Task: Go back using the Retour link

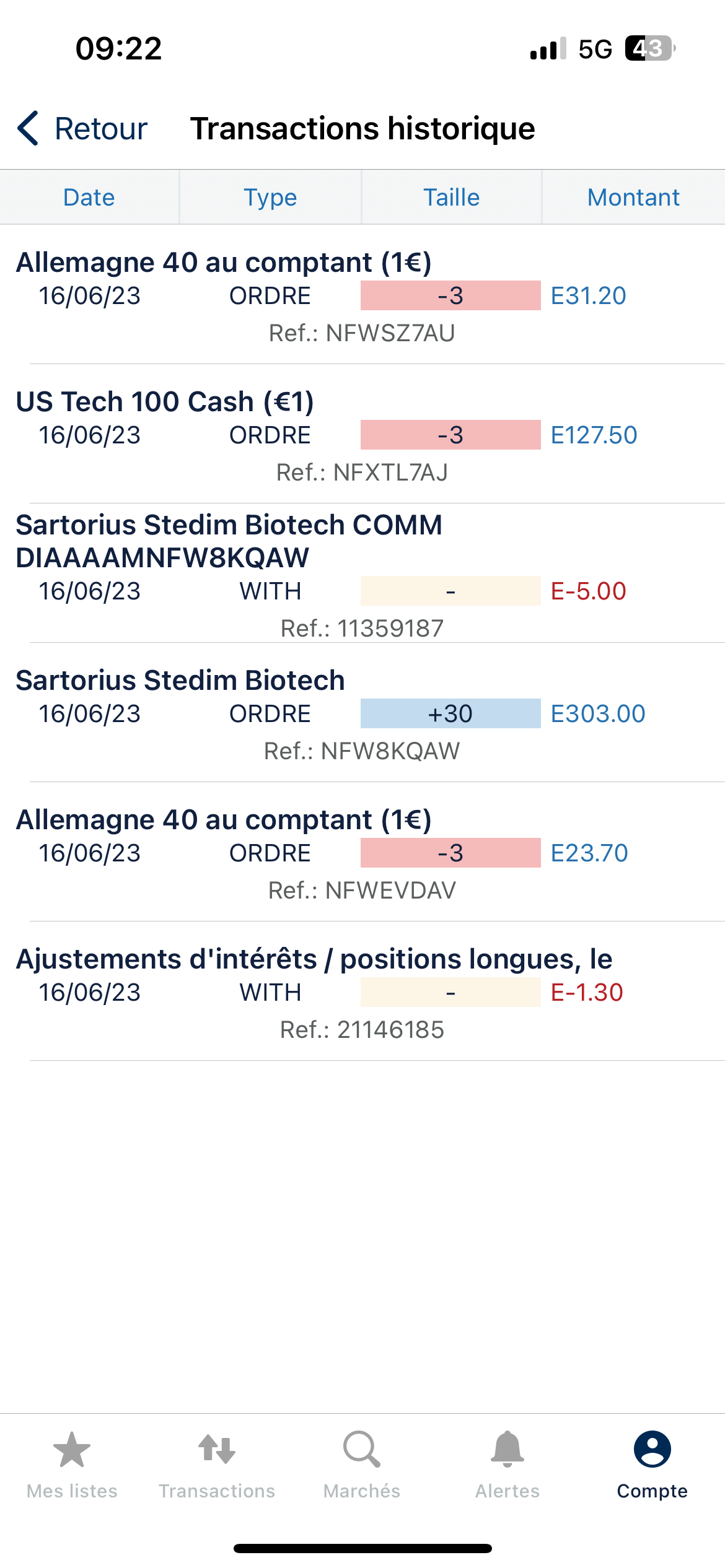Action: [100, 129]
